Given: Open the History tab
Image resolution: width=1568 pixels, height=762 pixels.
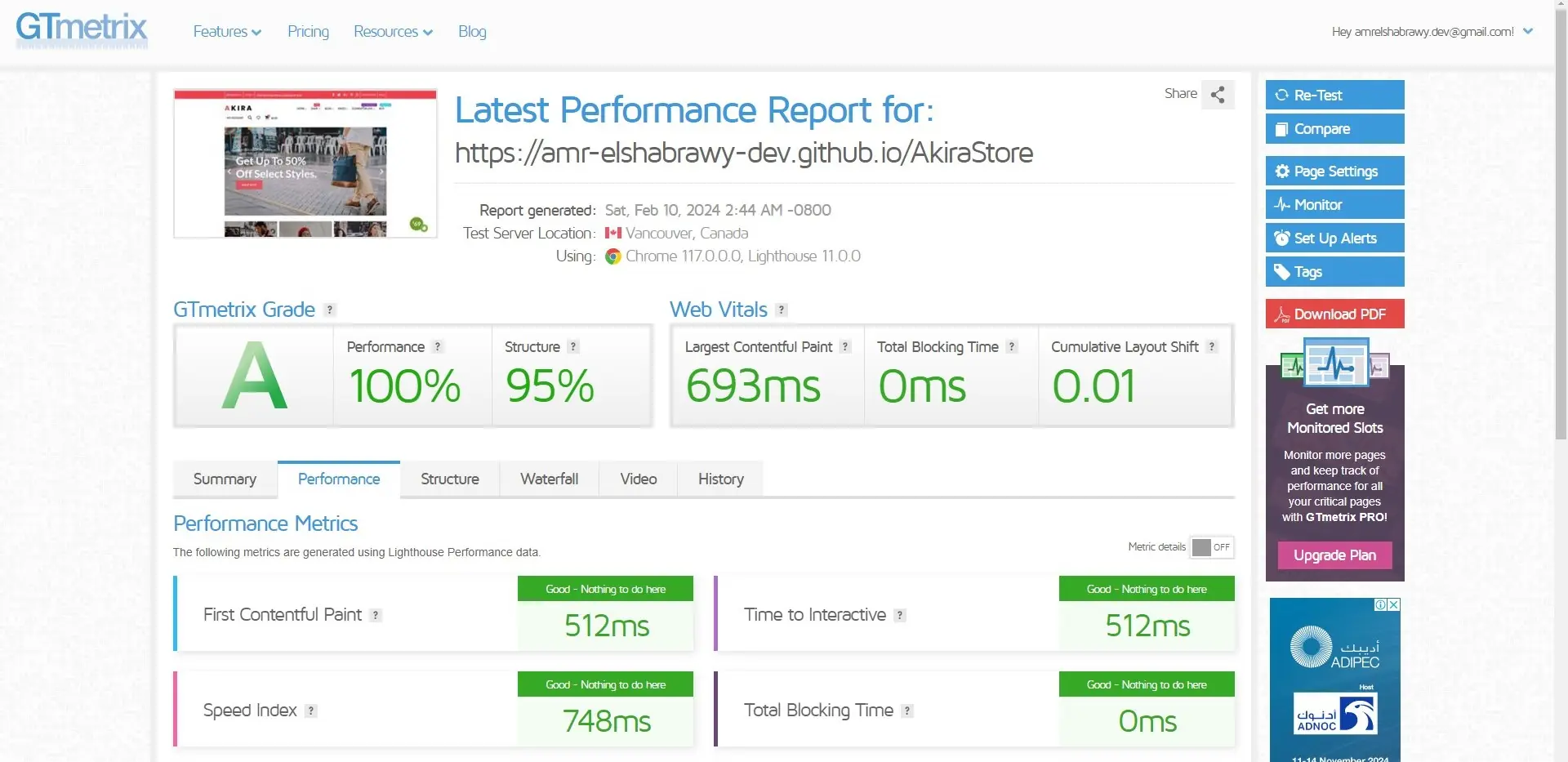Looking at the screenshot, I should coord(721,479).
